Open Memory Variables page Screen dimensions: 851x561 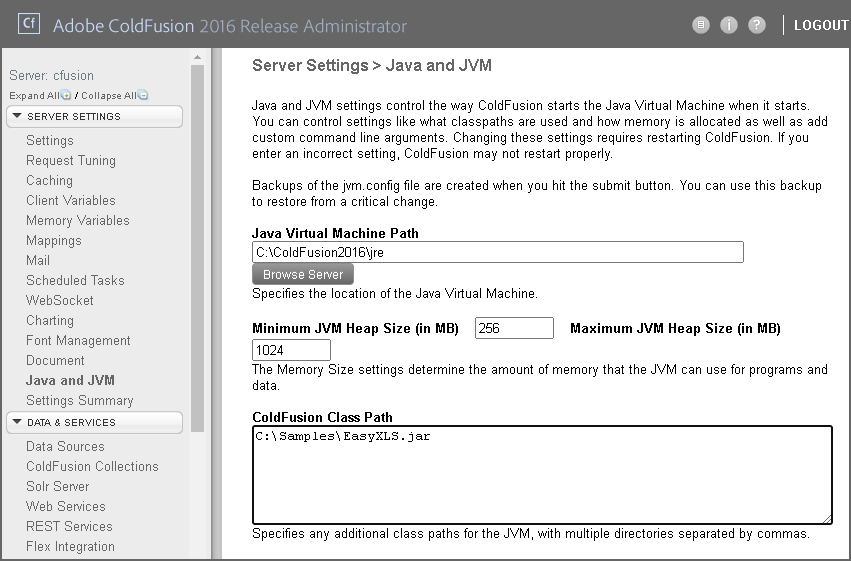78,221
